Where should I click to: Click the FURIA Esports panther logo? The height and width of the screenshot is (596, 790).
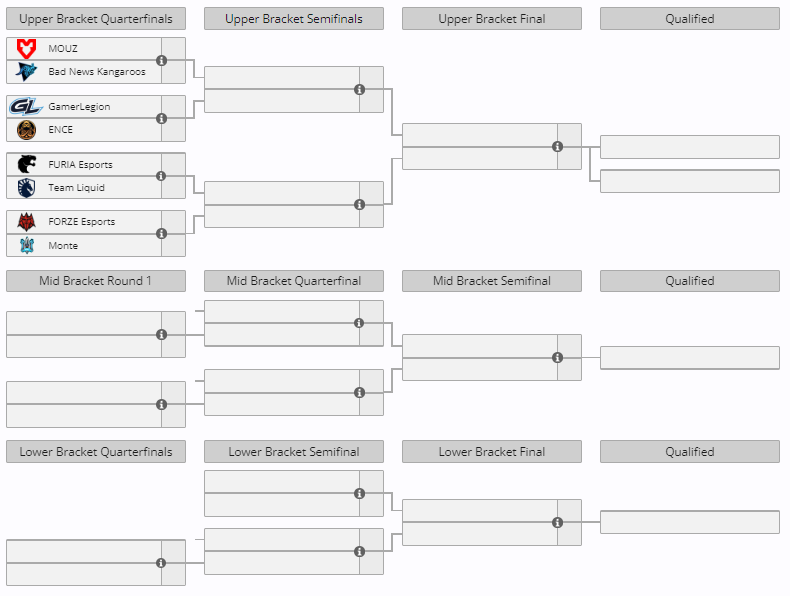pyautogui.click(x=27, y=164)
